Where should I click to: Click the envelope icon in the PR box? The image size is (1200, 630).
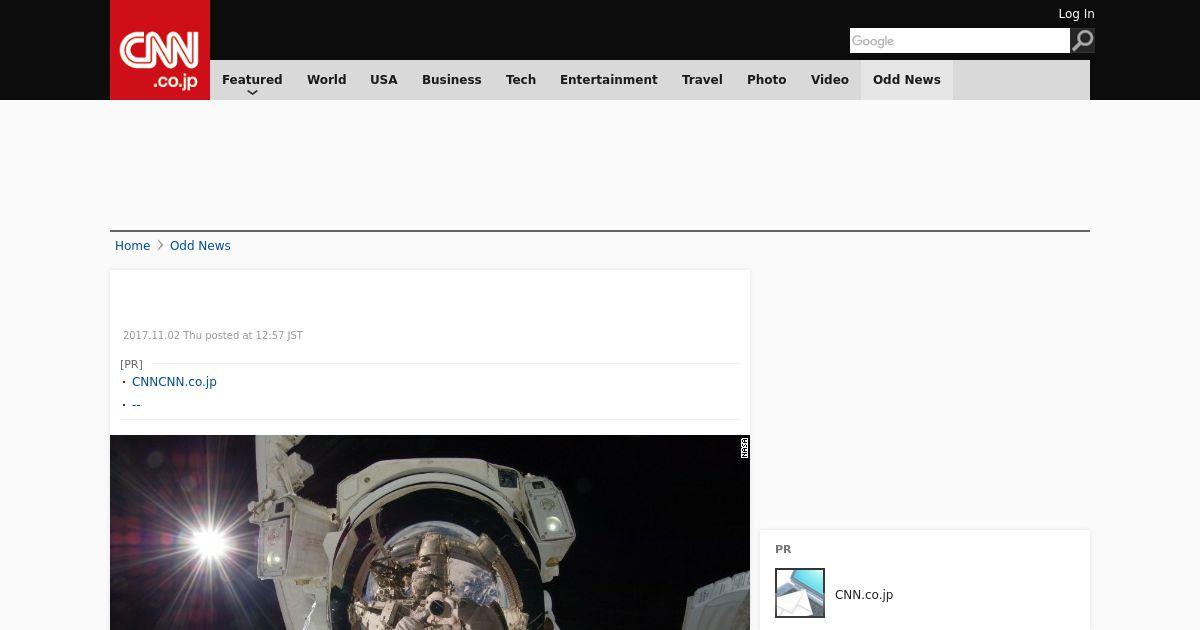[800, 593]
